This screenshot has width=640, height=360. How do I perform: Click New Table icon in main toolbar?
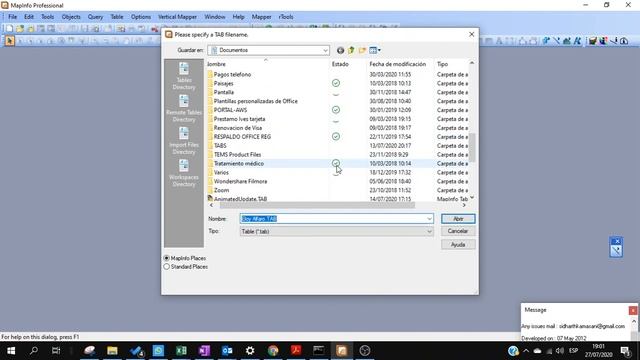pyautogui.click(x=9, y=29)
